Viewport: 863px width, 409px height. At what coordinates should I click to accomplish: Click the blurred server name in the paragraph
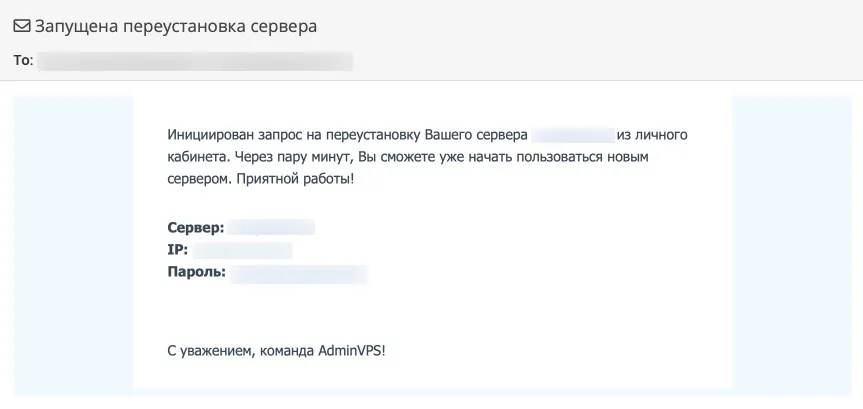pos(572,134)
